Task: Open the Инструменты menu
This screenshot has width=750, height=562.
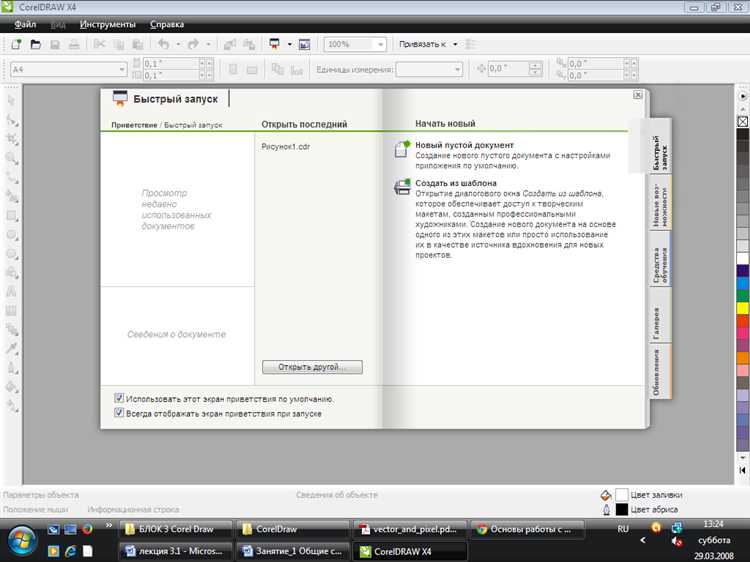Action: pos(108,24)
